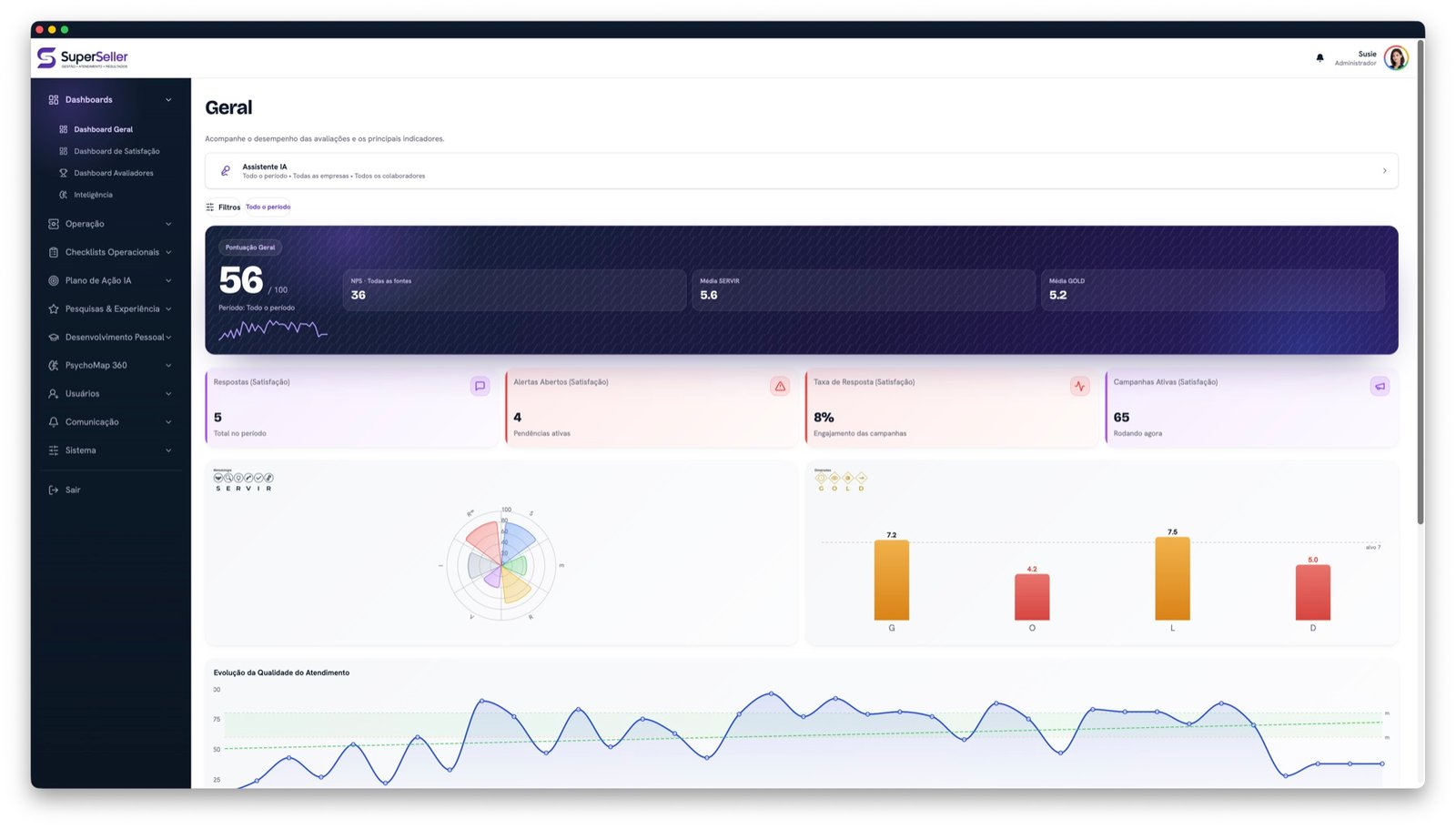
Task: Click the Dashboards grid icon in sidebar
Action: pos(54,100)
